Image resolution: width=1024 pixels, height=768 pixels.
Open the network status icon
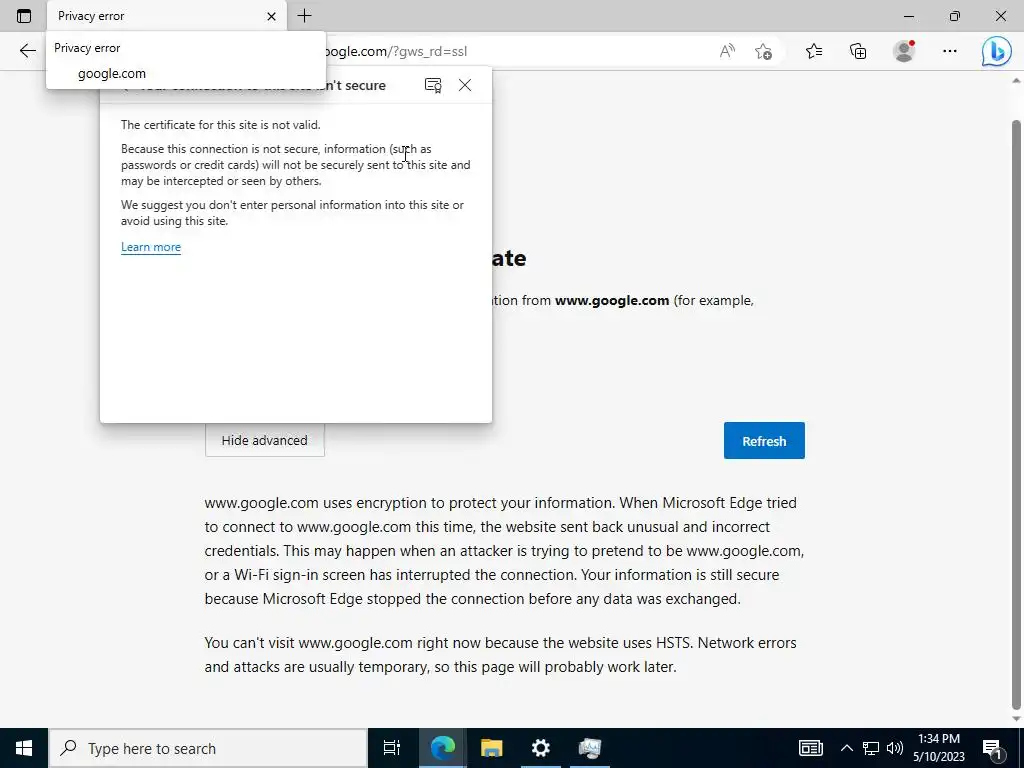[871, 748]
